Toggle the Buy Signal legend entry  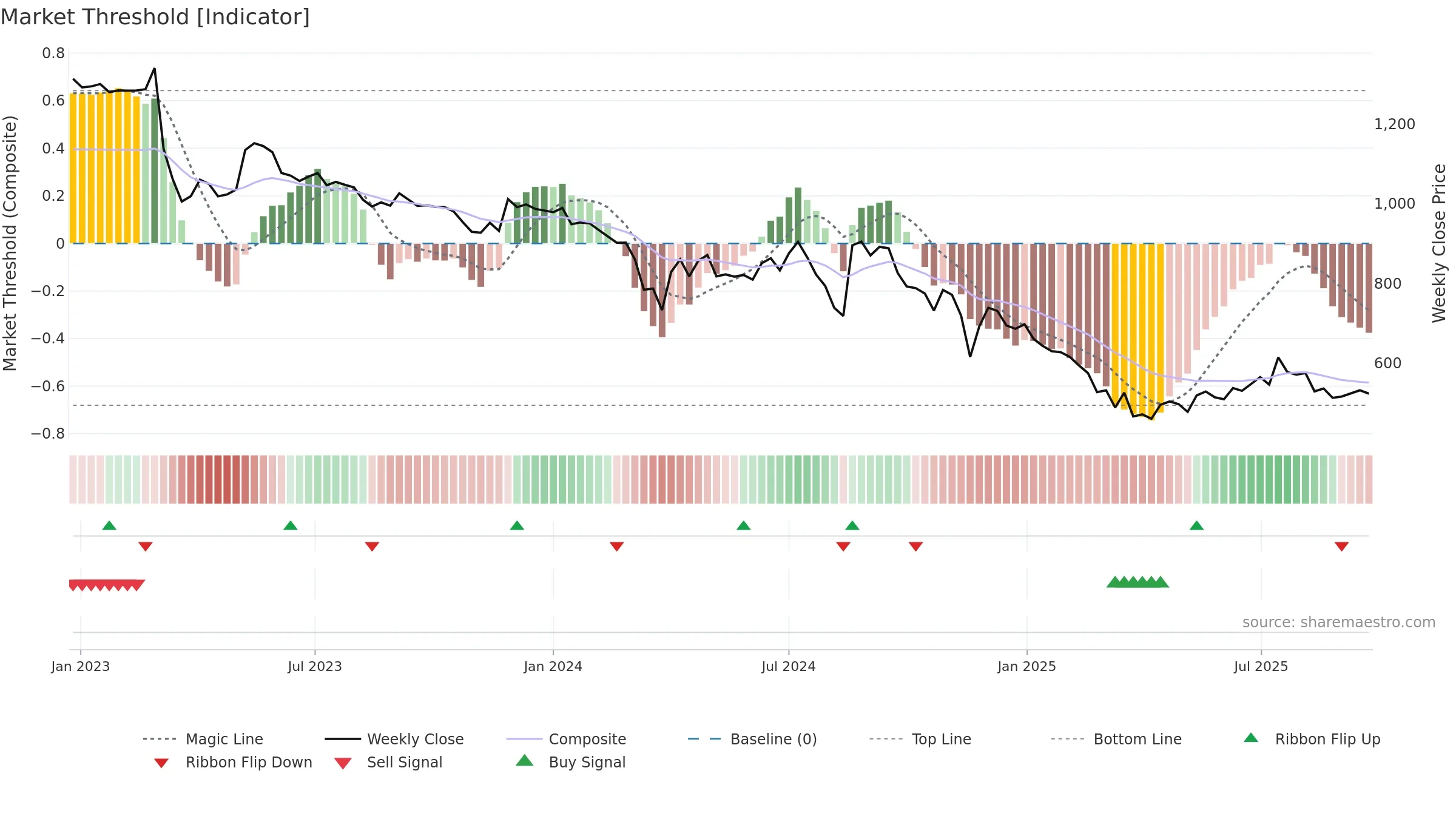pos(570,762)
